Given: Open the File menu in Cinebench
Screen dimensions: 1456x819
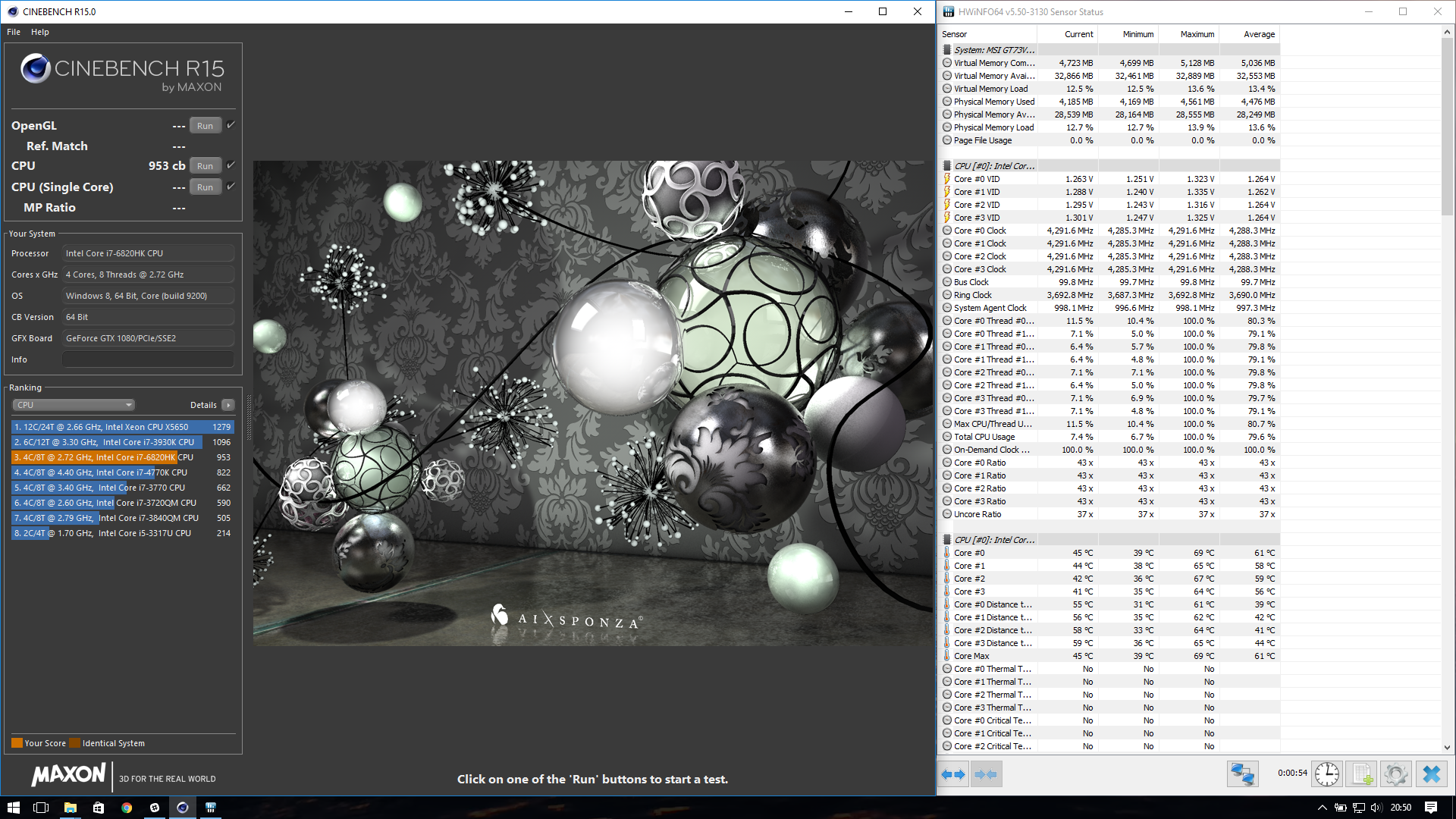Looking at the screenshot, I should click(14, 32).
